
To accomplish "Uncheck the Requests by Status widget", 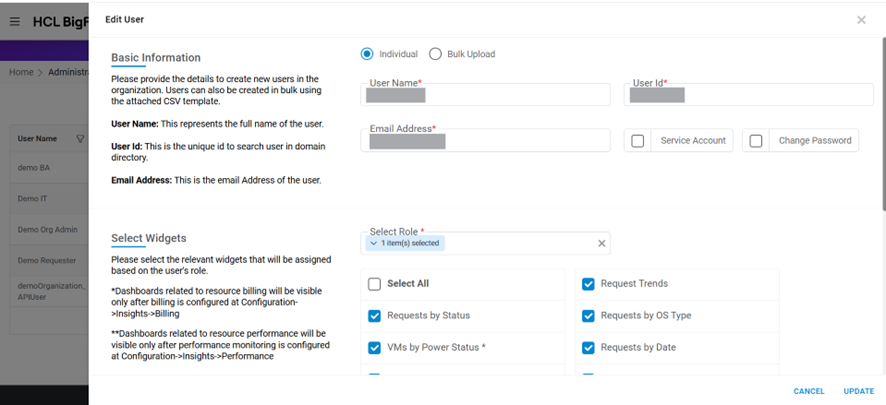I will click(x=374, y=316).
